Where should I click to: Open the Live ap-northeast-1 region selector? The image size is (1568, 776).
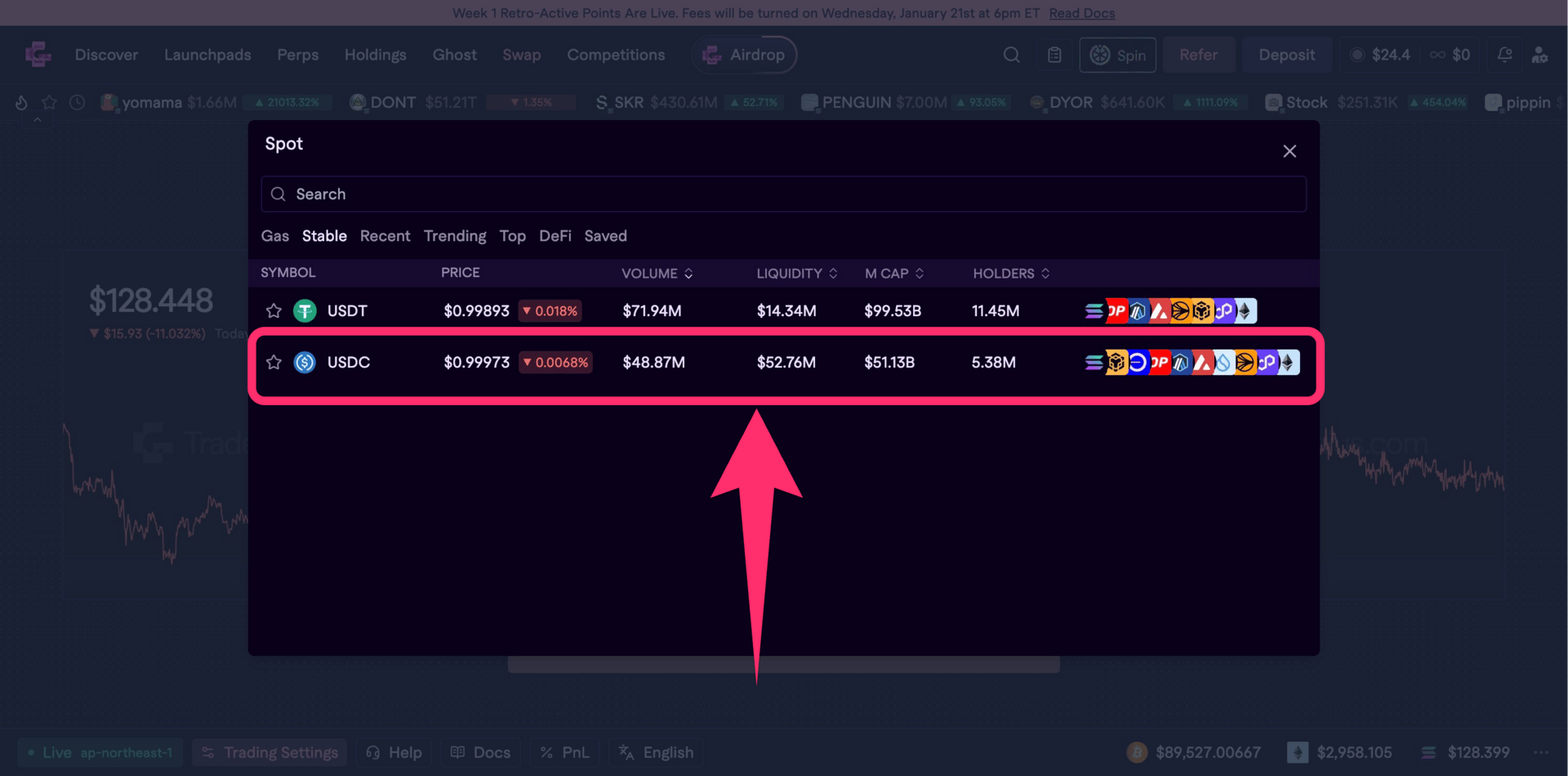pyautogui.click(x=100, y=752)
